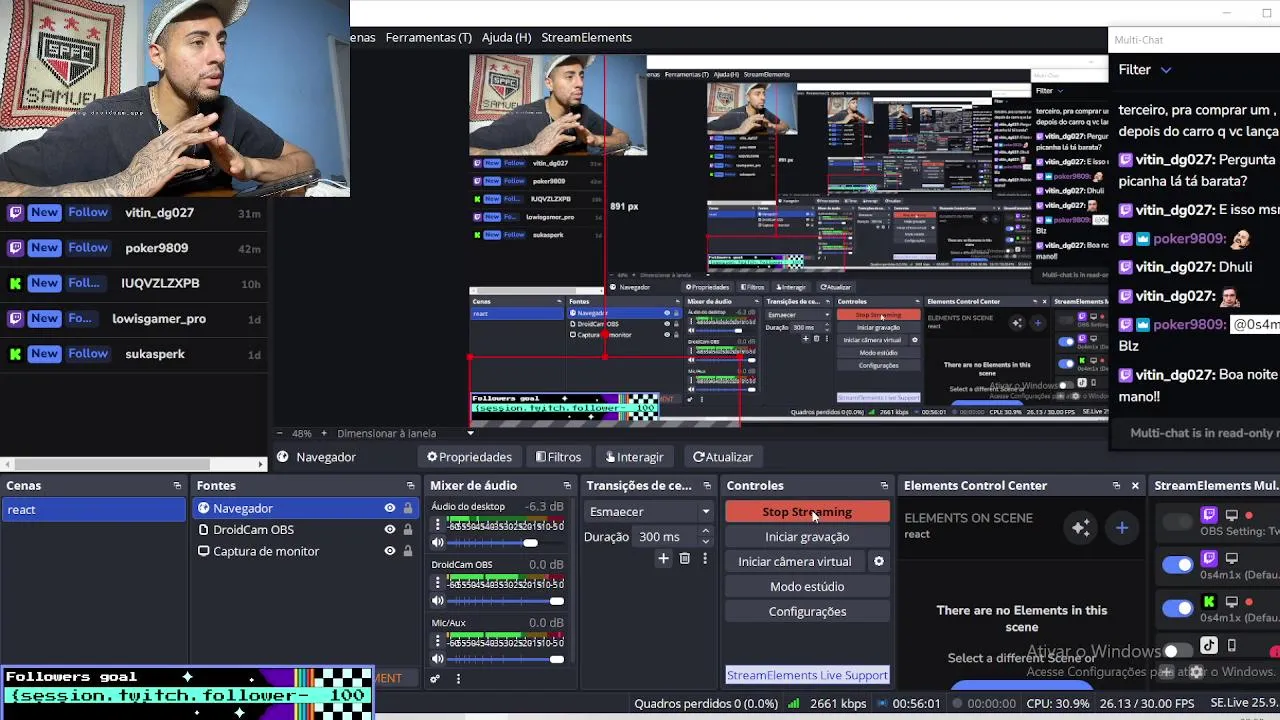Click Iniciar câmera virtual

click(x=795, y=562)
